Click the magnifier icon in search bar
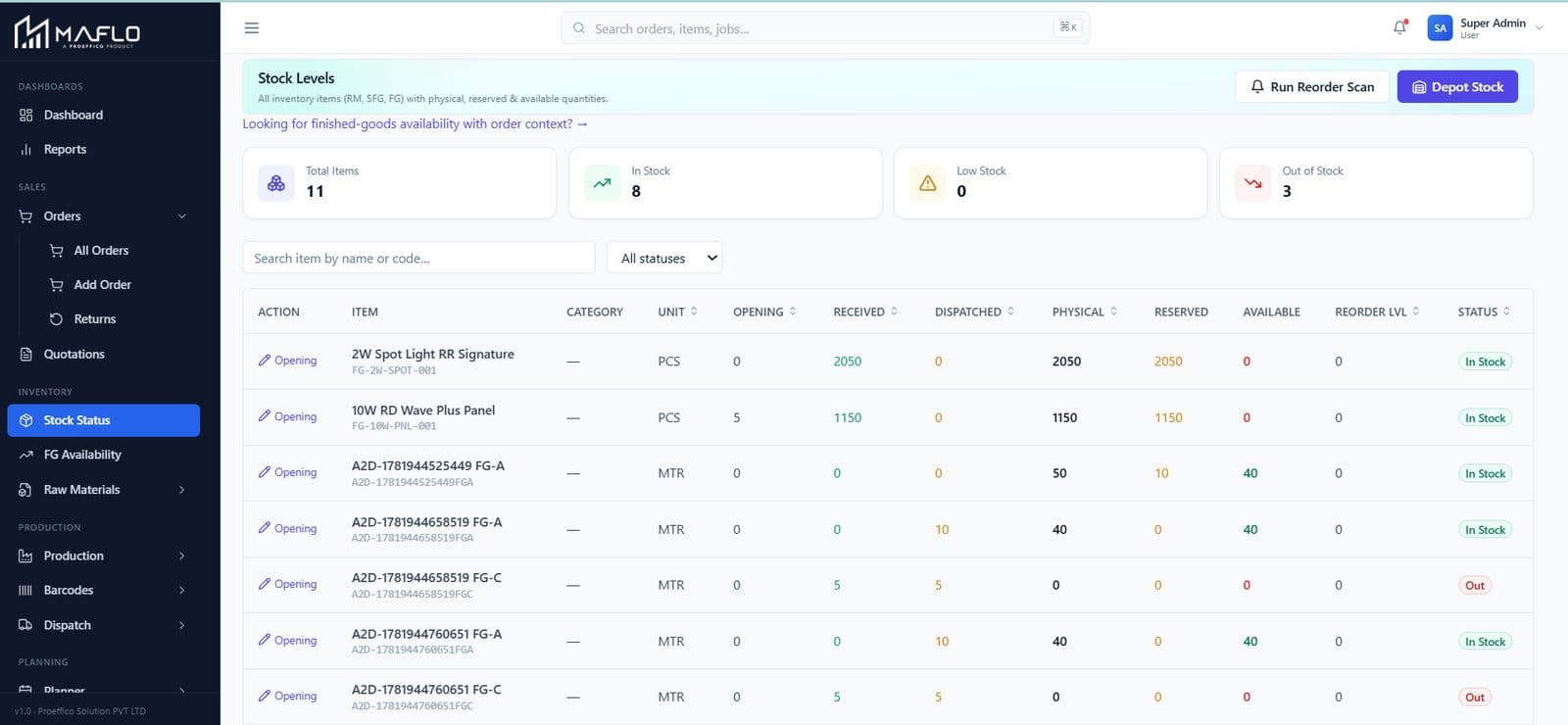 coord(579,28)
